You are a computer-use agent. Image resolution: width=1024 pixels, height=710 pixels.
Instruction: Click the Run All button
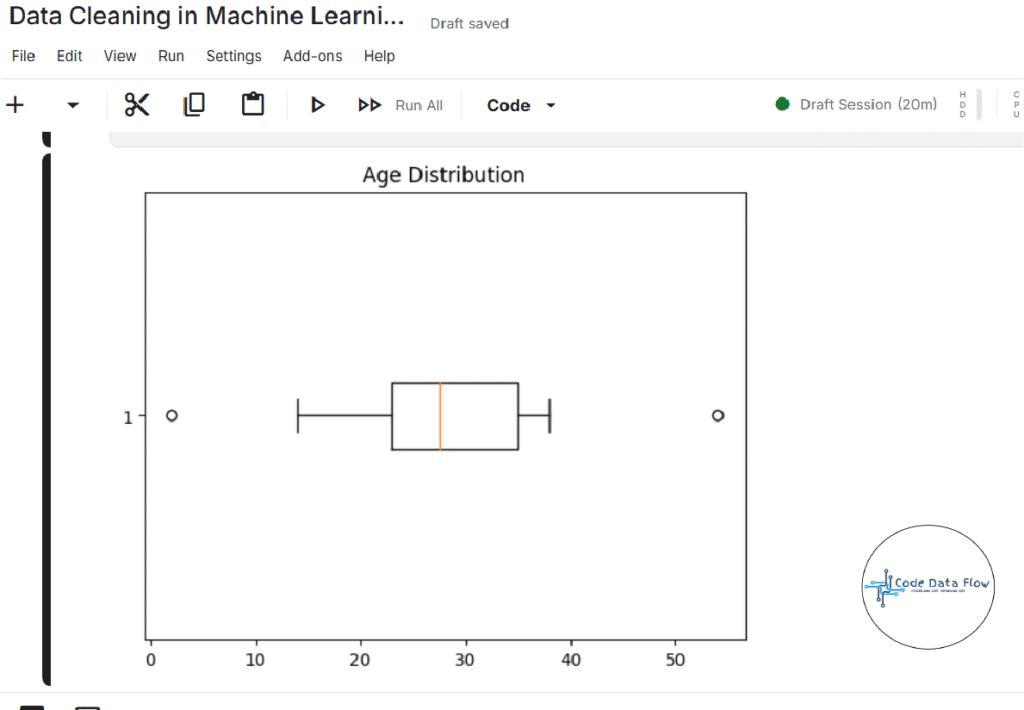[401, 105]
